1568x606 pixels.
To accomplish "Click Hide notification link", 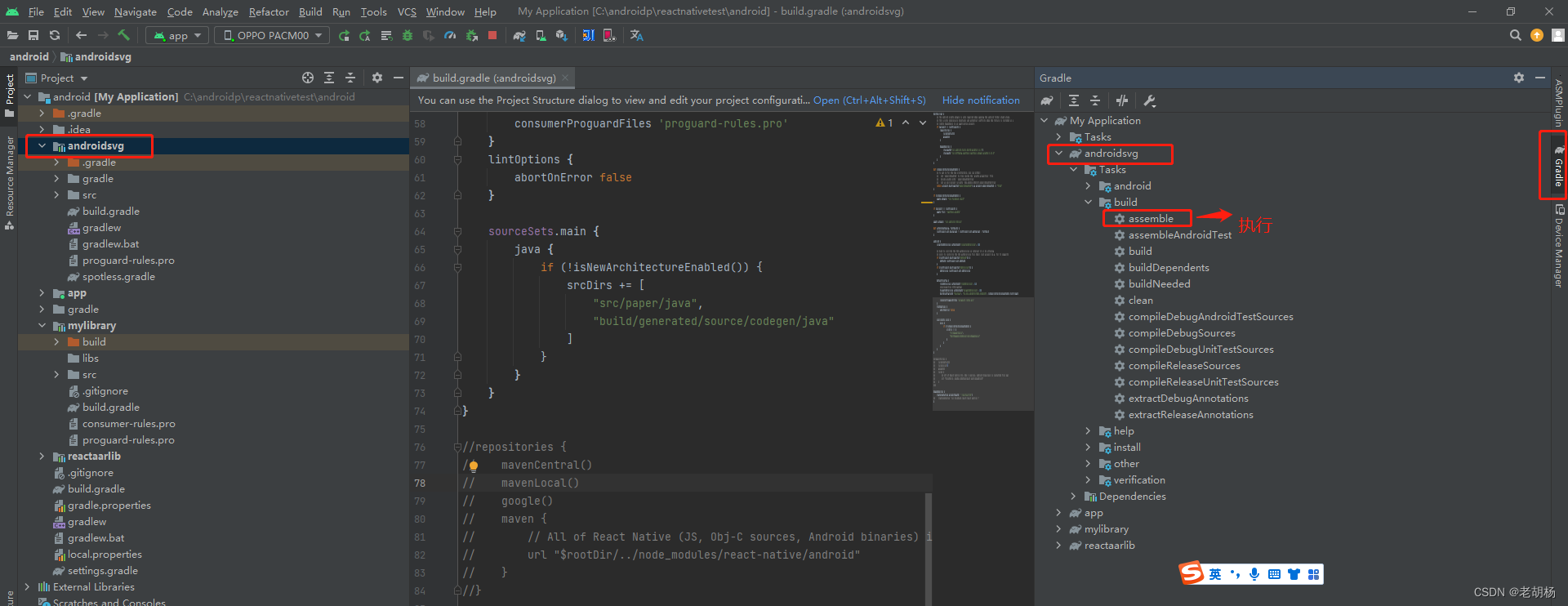I will click(x=981, y=100).
